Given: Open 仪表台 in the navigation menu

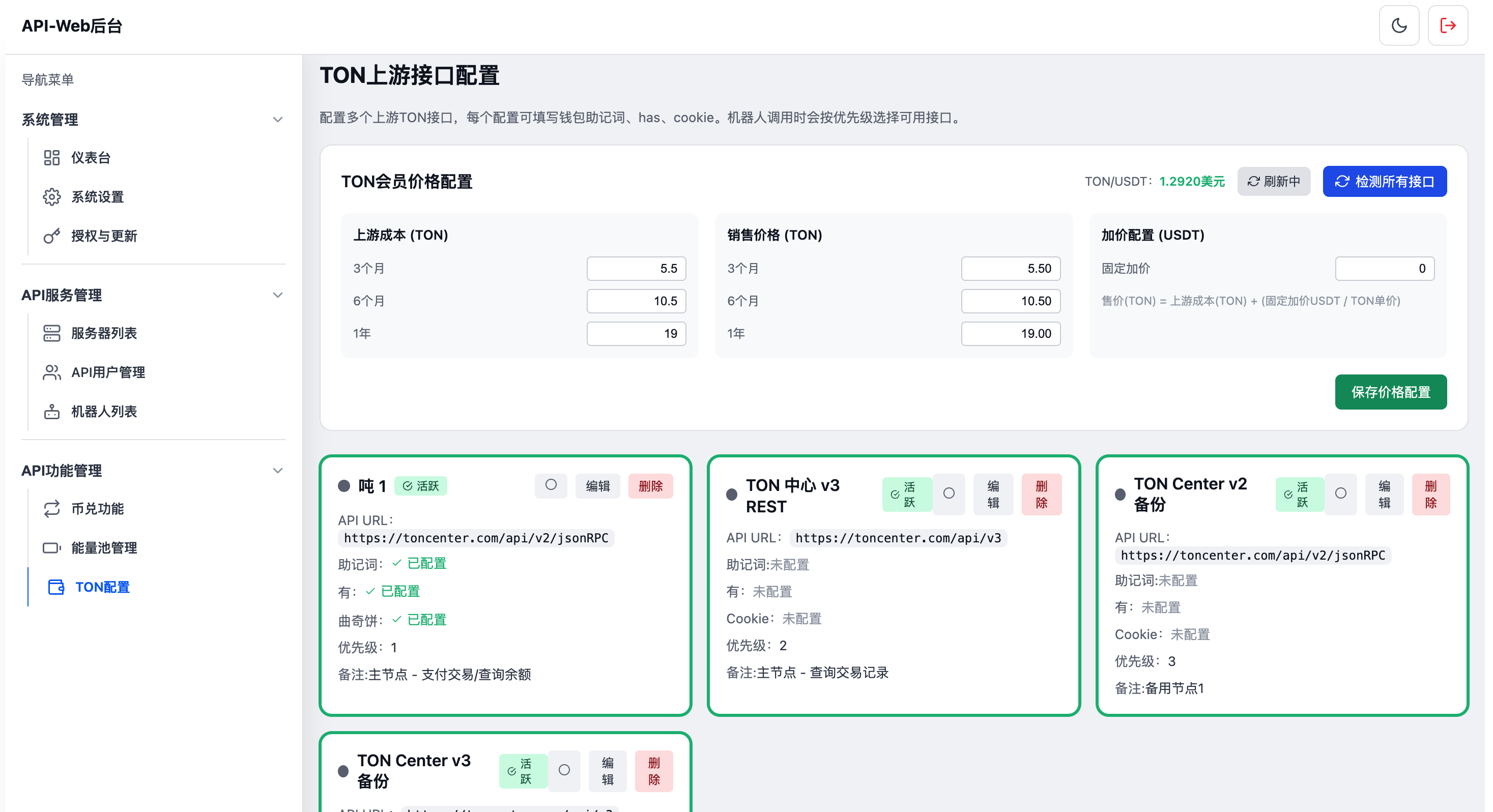Looking at the screenshot, I should (91, 158).
